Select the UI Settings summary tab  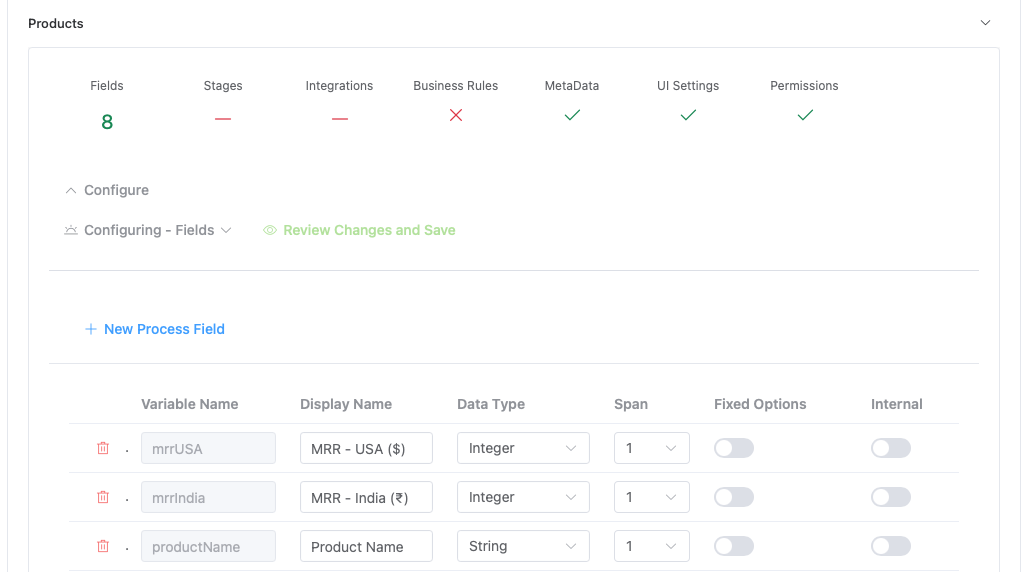pos(688,86)
